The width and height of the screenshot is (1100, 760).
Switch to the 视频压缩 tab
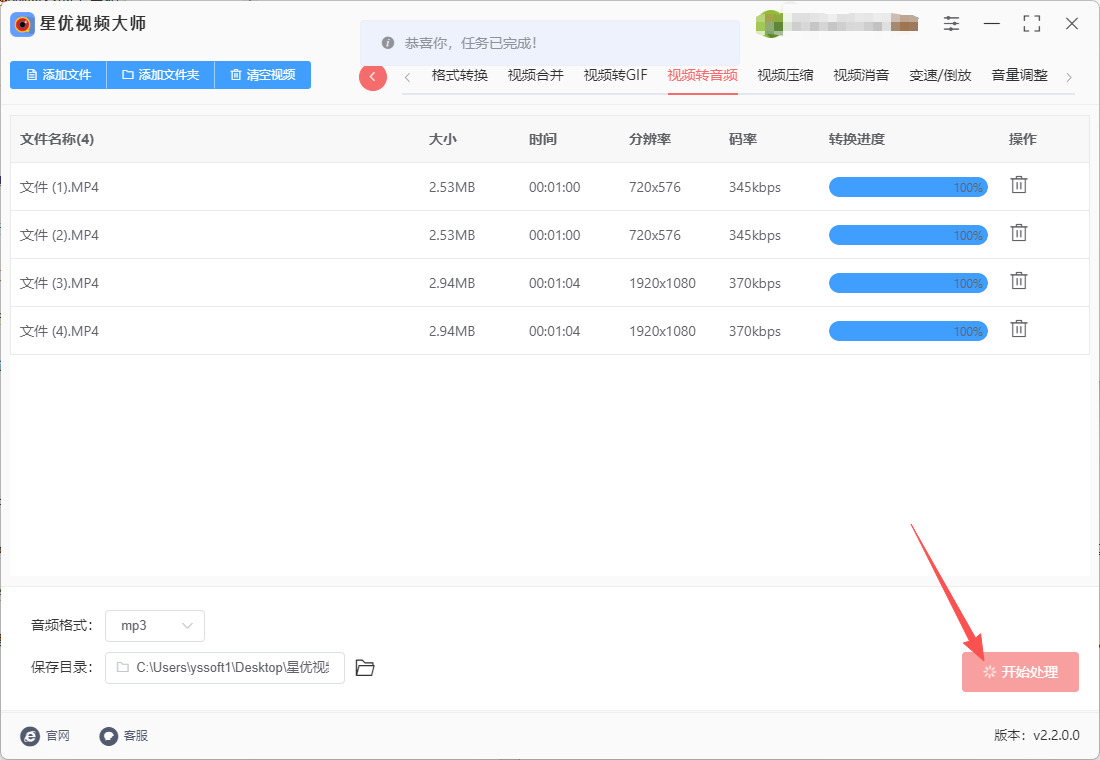click(785, 75)
